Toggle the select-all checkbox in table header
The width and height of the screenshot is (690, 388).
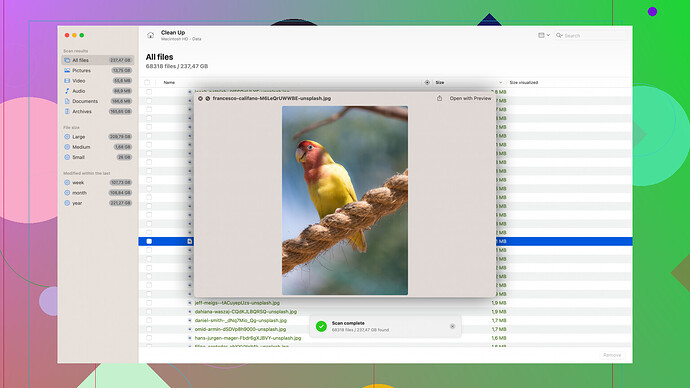(x=147, y=82)
